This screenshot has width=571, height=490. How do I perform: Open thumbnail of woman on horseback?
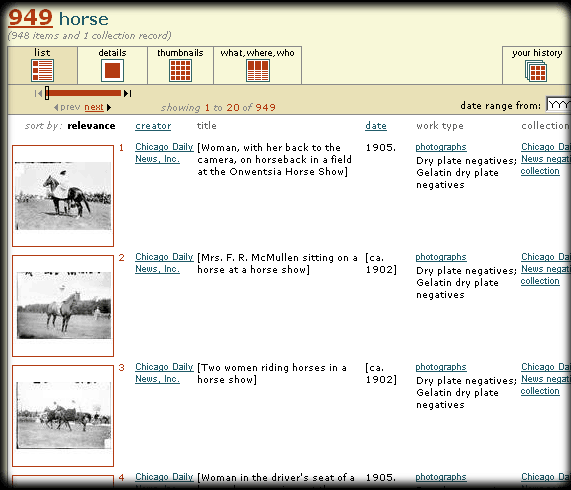[63, 196]
